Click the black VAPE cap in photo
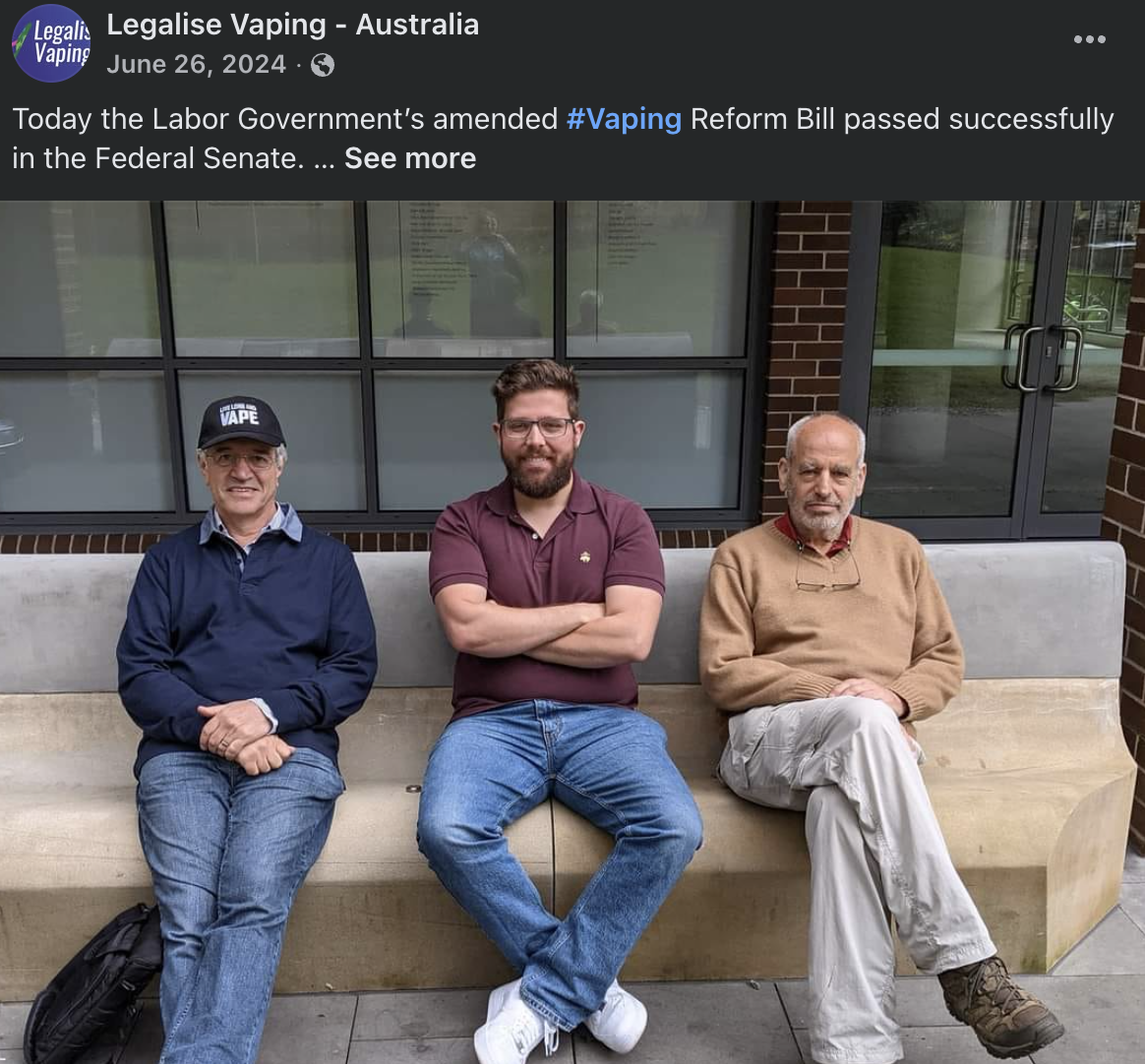The image size is (1145, 1064). (x=241, y=422)
